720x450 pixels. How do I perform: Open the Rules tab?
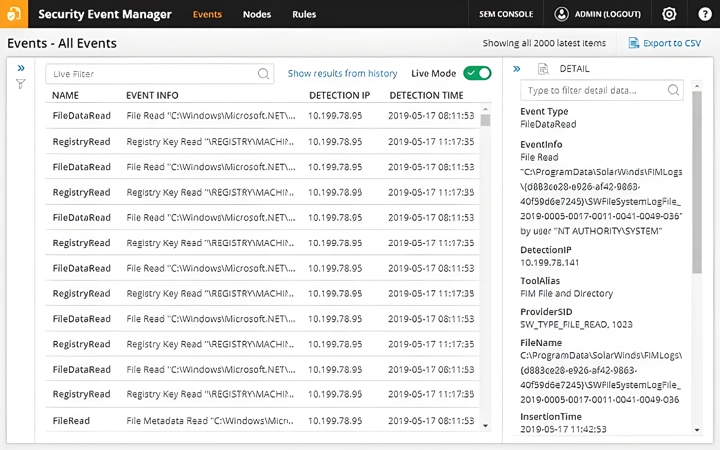pyautogui.click(x=304, y=14)
